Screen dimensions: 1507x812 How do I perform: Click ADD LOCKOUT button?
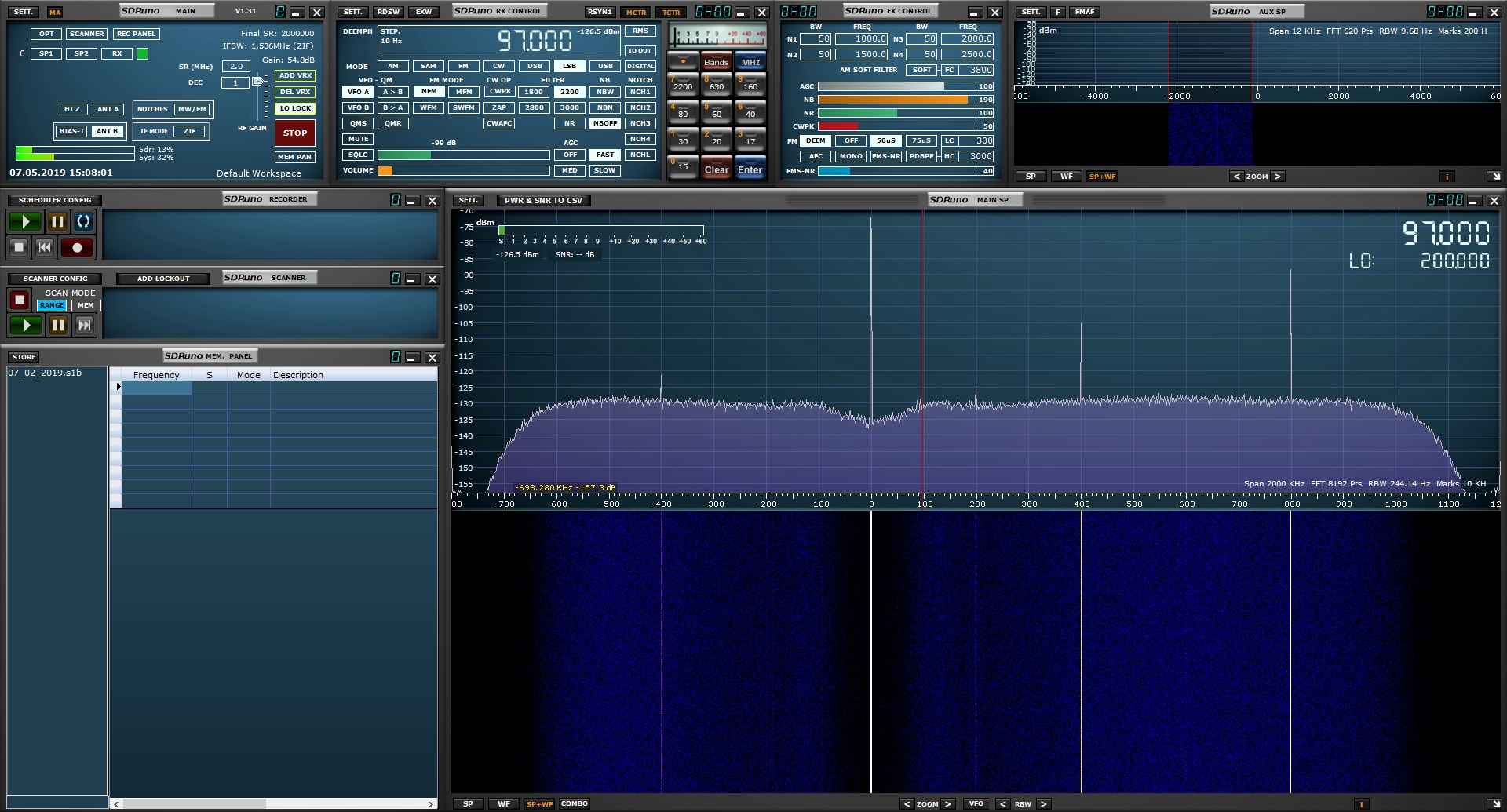(163, 279)
